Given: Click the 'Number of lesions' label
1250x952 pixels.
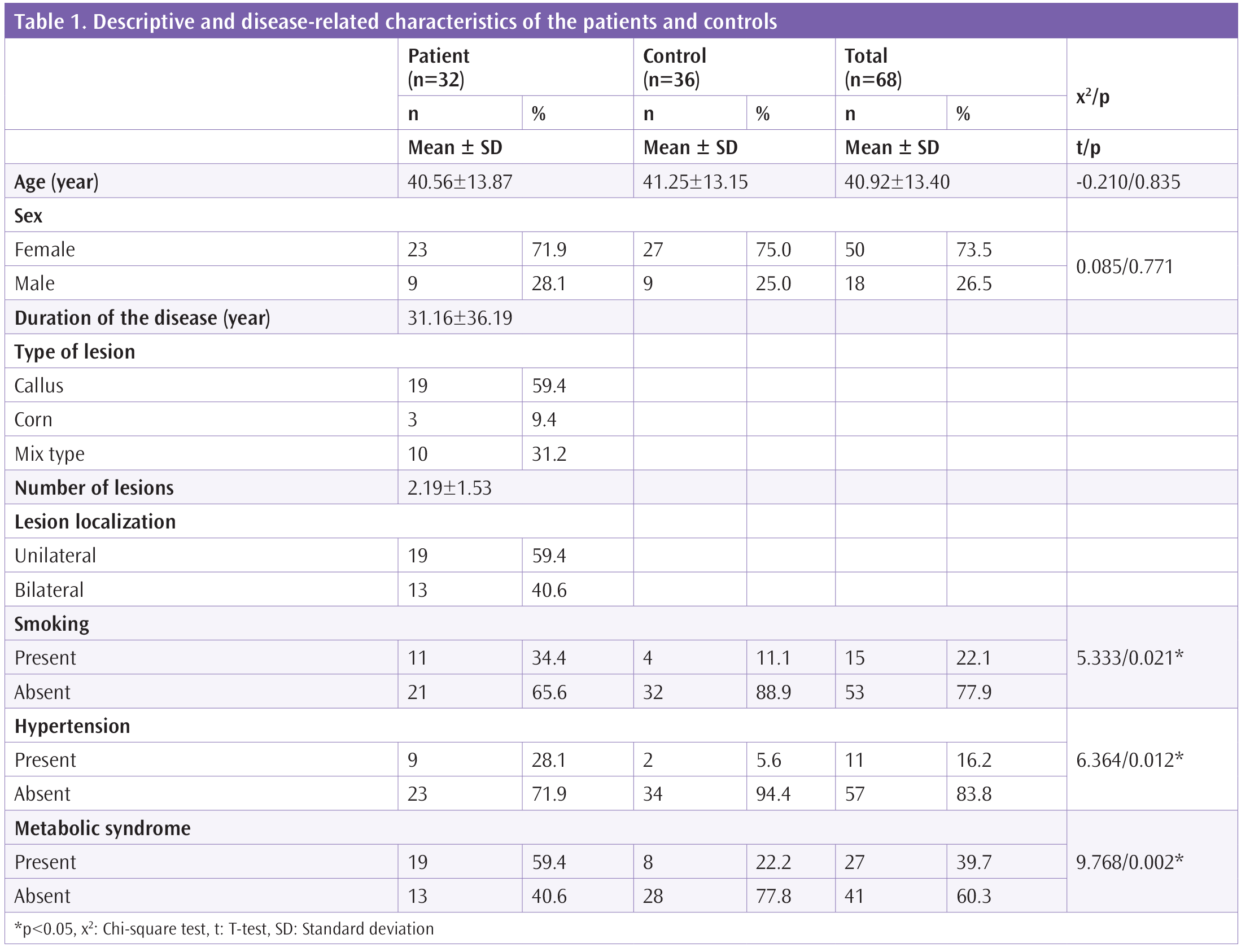Looking at the screenshot, I should [x=94, y=488].
